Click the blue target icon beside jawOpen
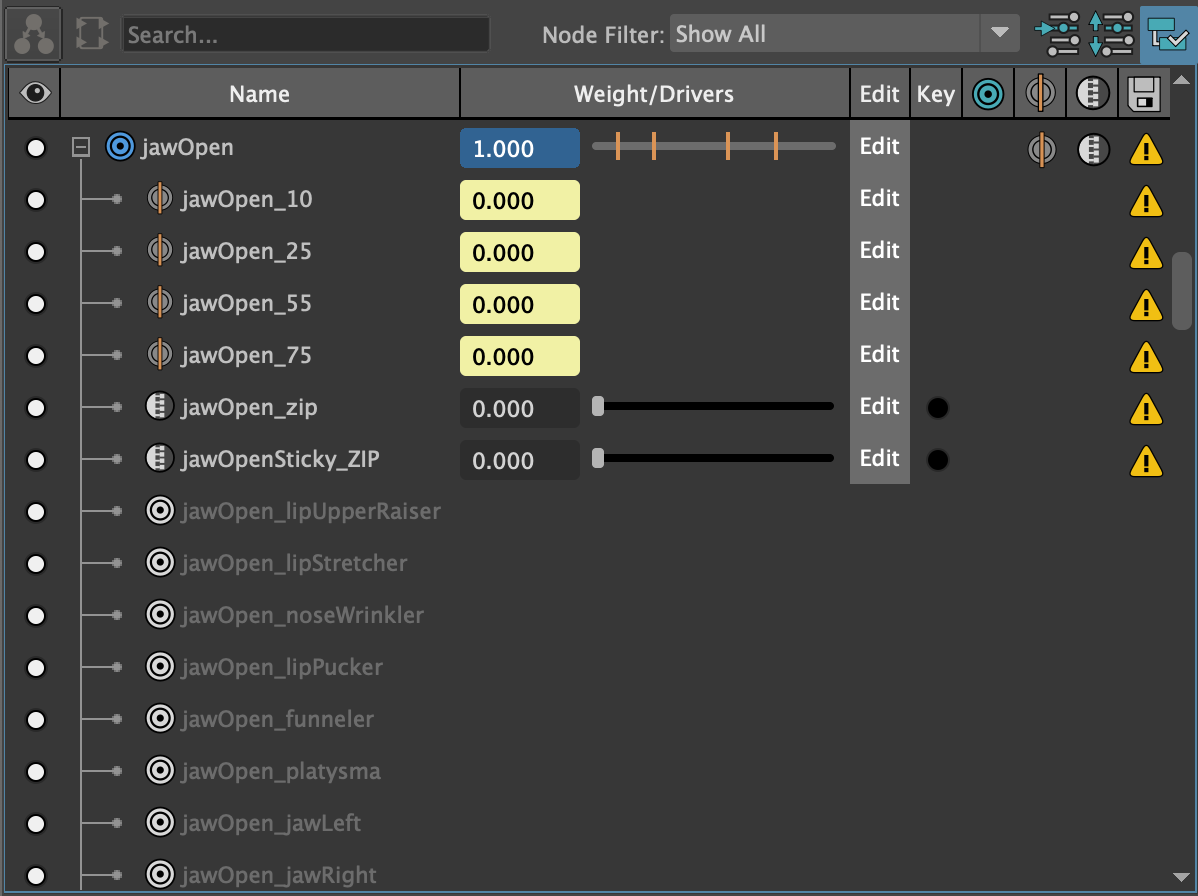The height and width of the screenshot is (896, 1198). (120, 147)
